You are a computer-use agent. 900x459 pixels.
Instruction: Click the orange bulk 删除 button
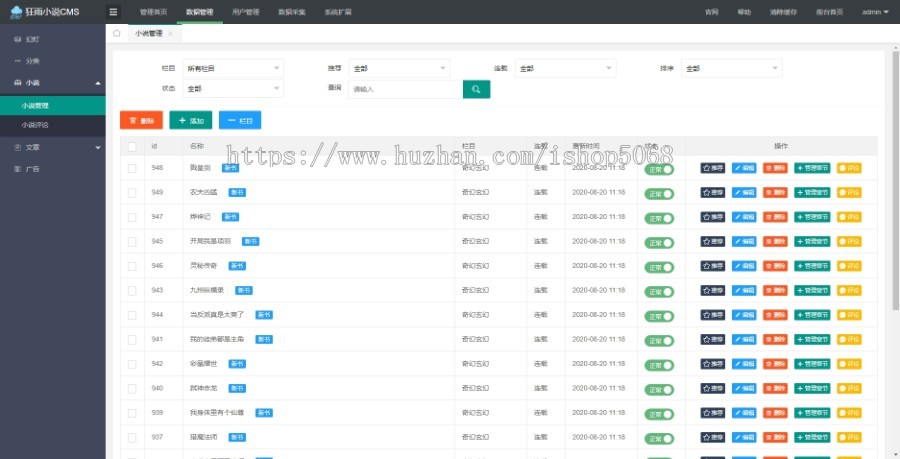click(140, 120)
